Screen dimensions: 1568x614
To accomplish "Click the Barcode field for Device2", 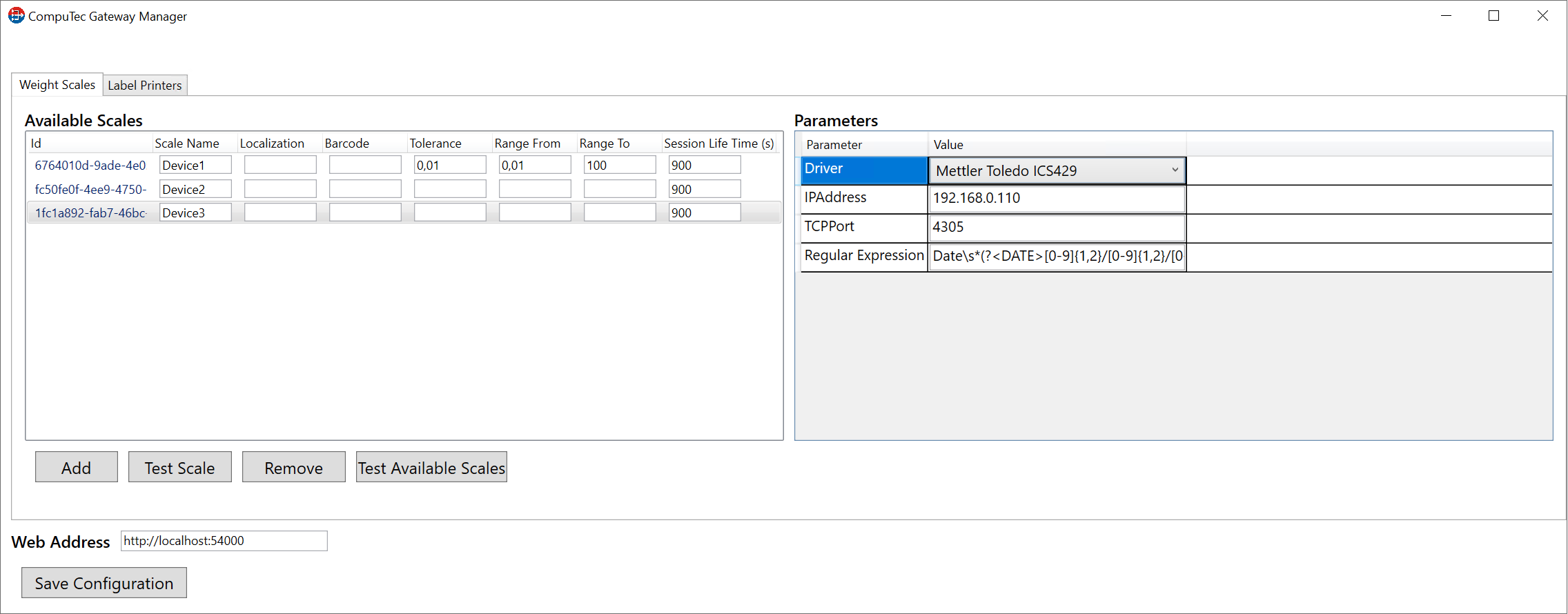I will pos(365,190).
